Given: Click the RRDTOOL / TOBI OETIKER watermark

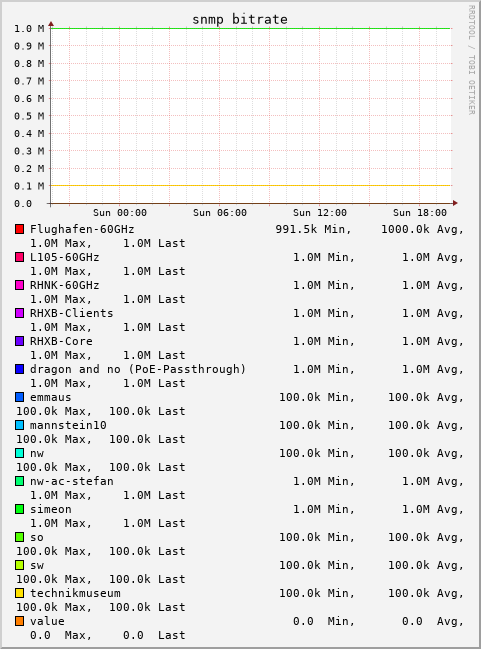Looking at the screenshot, I should pyautogui.click(x=471, y=60).
